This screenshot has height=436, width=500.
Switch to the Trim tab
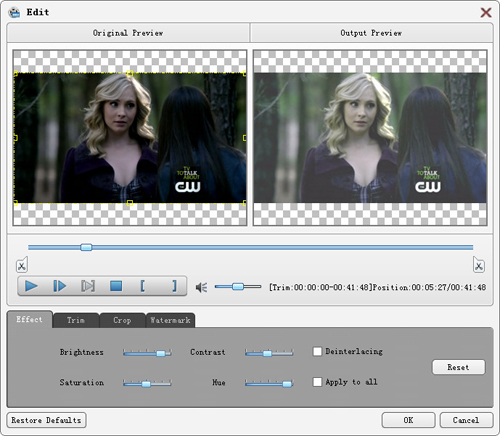76,320
